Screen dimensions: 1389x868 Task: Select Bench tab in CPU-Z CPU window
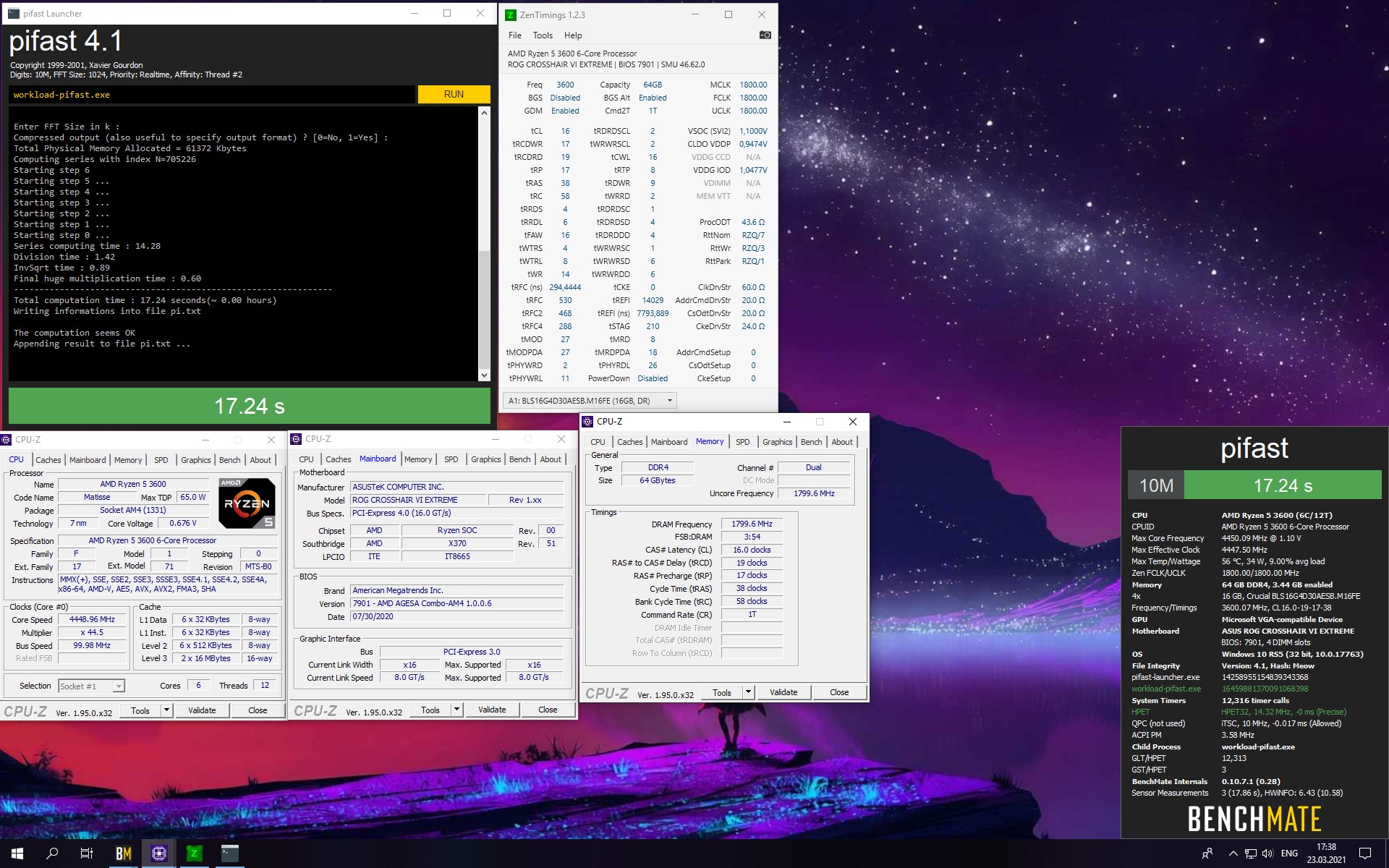click(229, 460)
